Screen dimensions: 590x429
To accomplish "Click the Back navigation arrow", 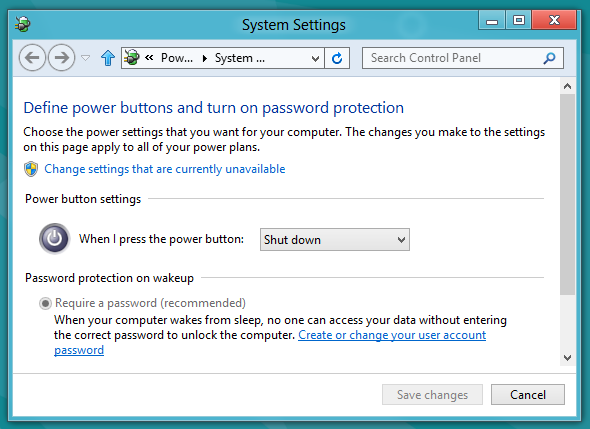I will click(32, 58).
